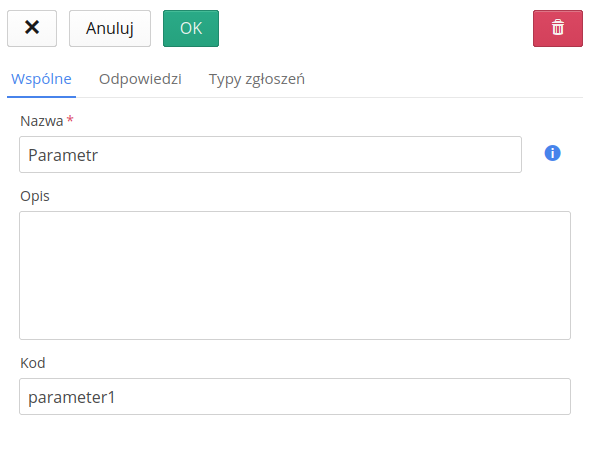Go to the Typy zgłoszeń tab
Image resolution: width=593 pixels, height=465 pixels.
pos(256,79)
